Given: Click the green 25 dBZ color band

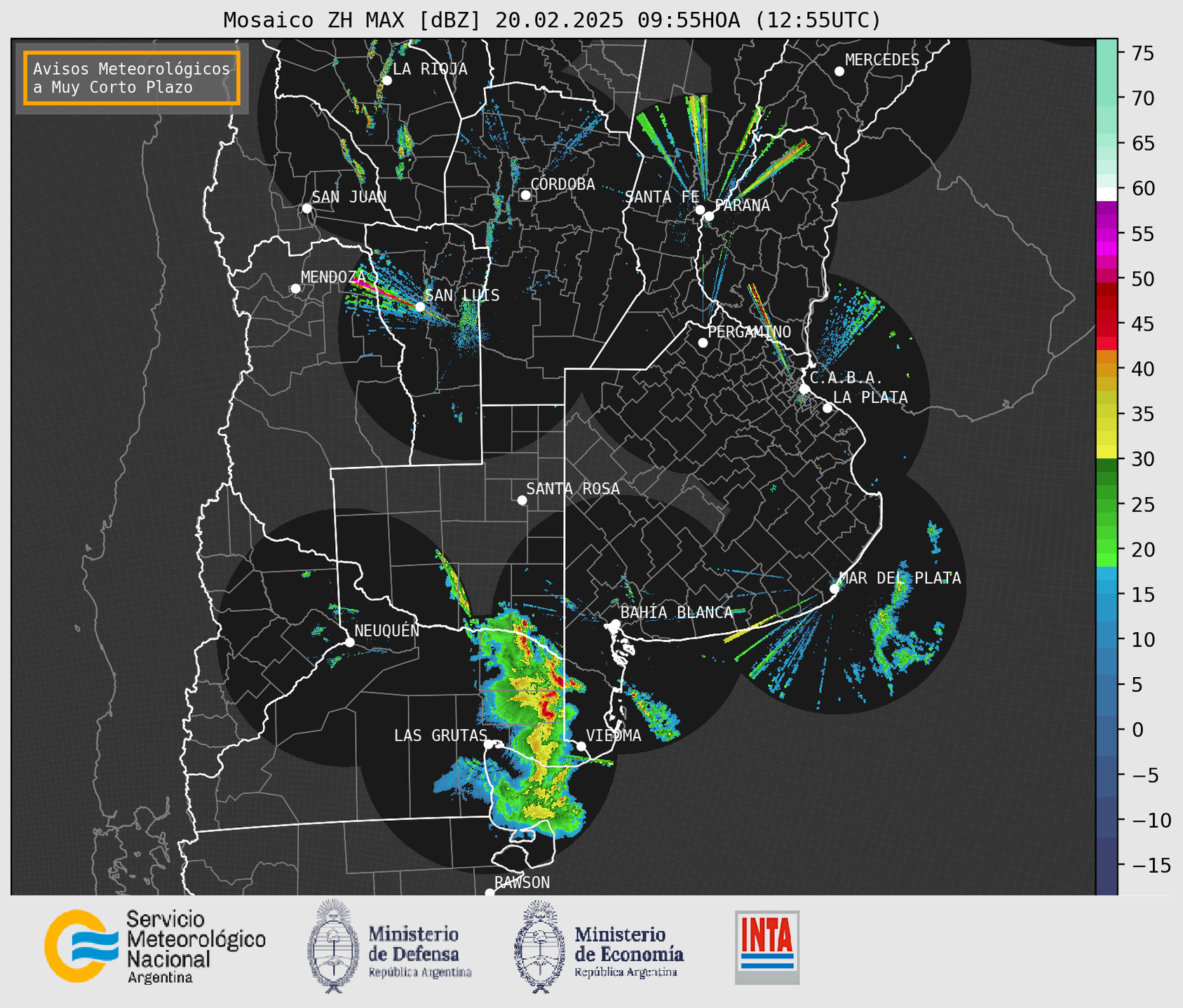Looking at the screenshot, I should pos(1107,505).
